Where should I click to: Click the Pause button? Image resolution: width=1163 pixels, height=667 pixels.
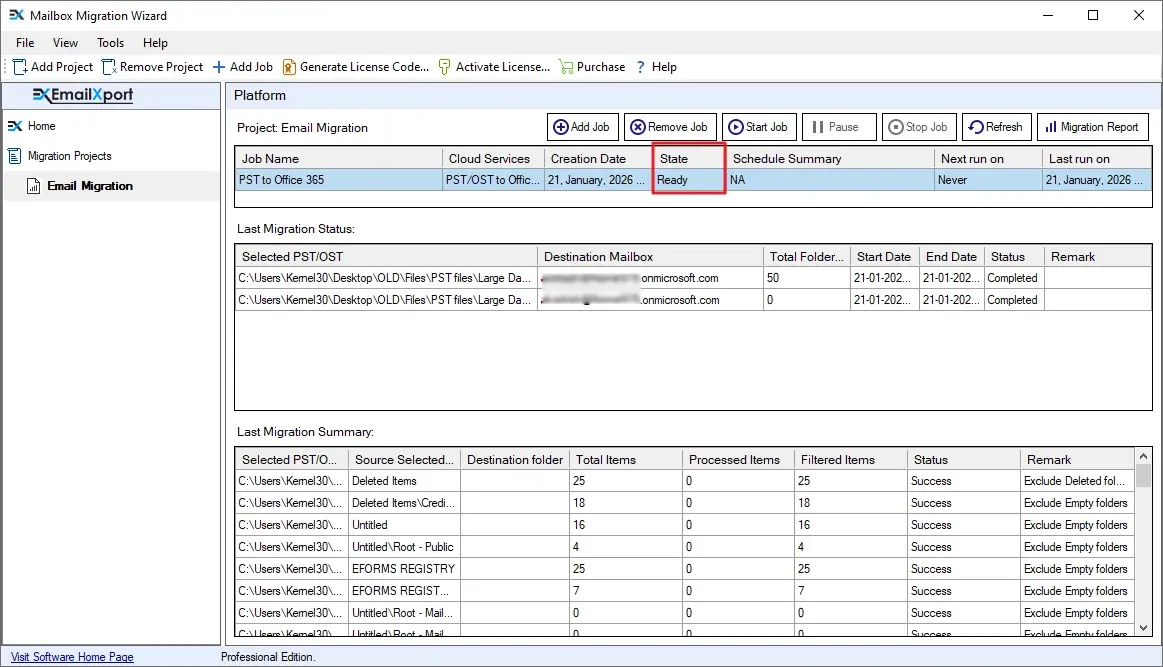tap(839, 126)
